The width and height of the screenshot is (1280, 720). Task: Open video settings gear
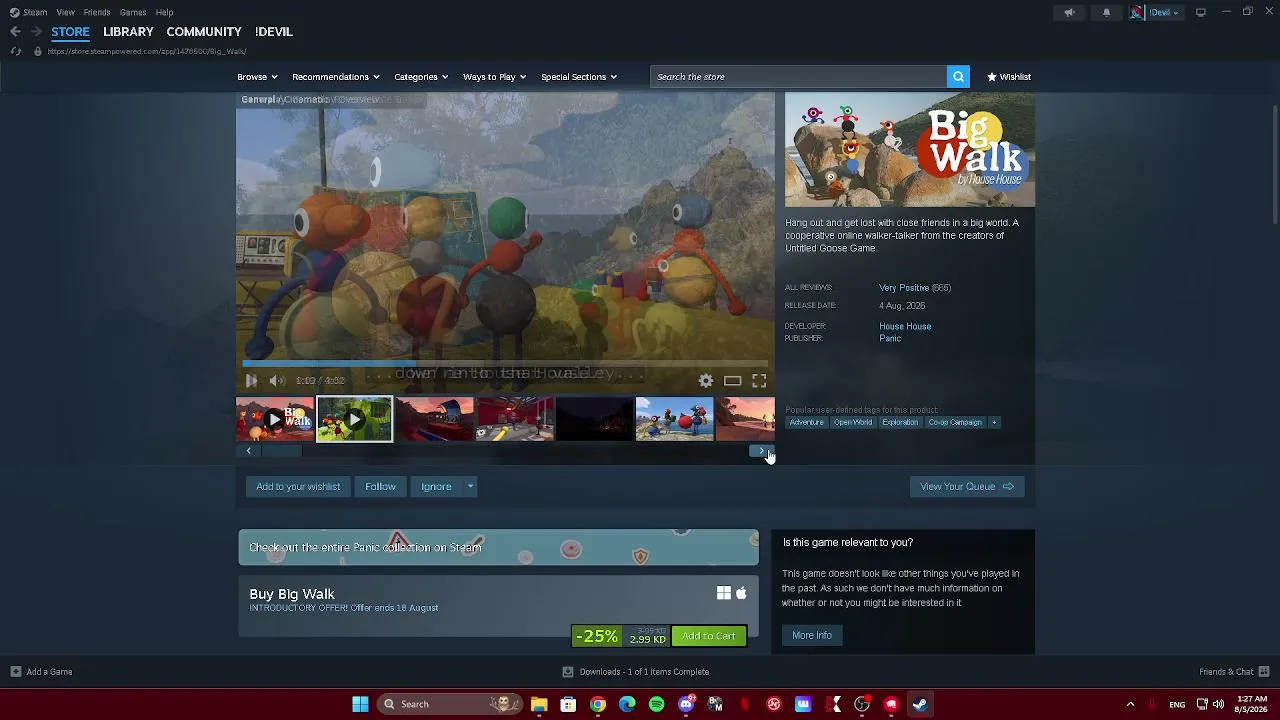point(706,380)
